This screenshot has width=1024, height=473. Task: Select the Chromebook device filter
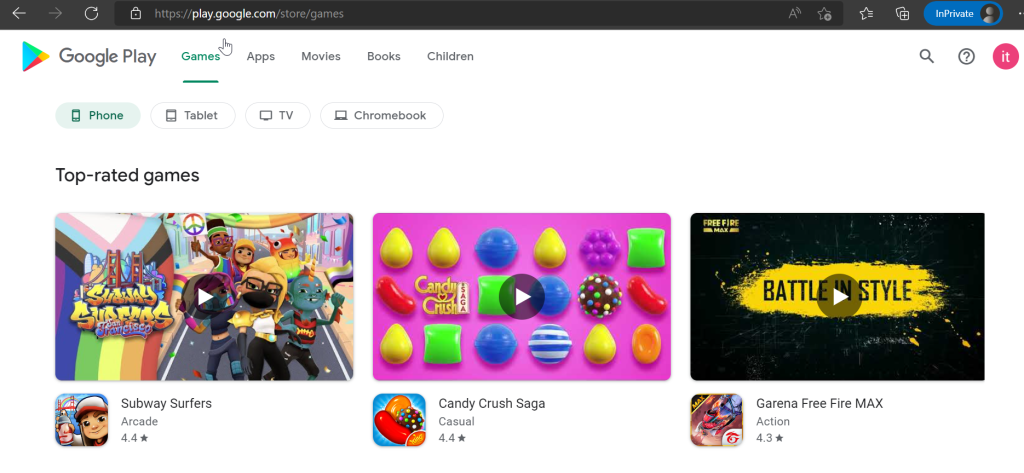[x=381, y=116]
